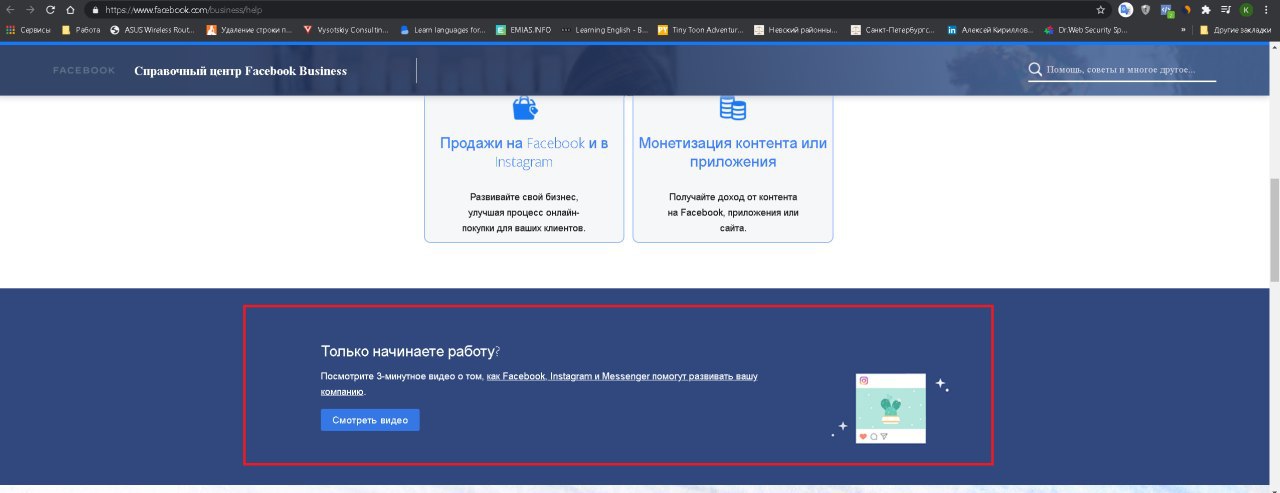Open the Tiny Toon Adventures bookmark
This screenshot has width=1280, height=493.
coord(701,30)
